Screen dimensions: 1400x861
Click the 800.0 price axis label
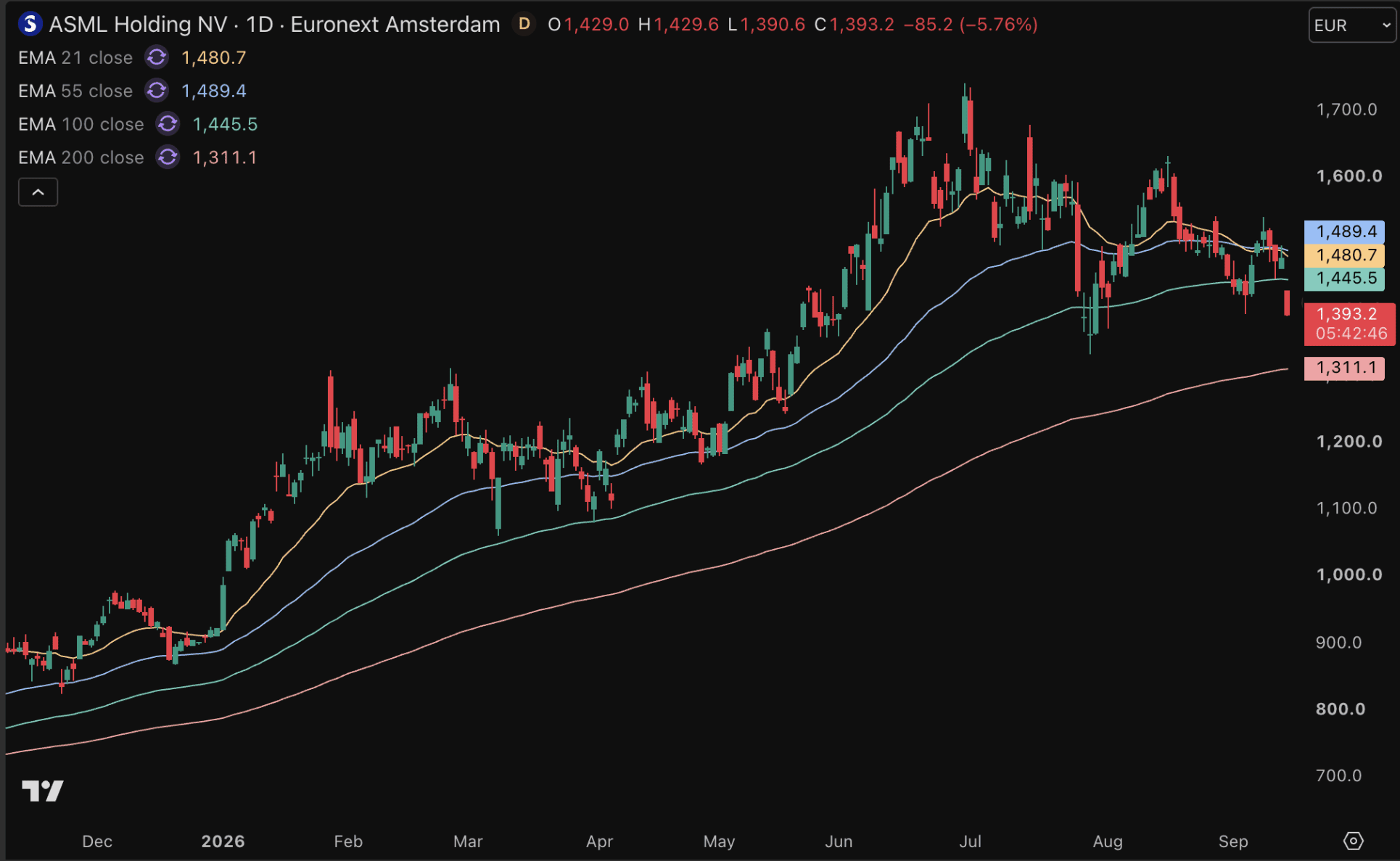pos(1341,709)
